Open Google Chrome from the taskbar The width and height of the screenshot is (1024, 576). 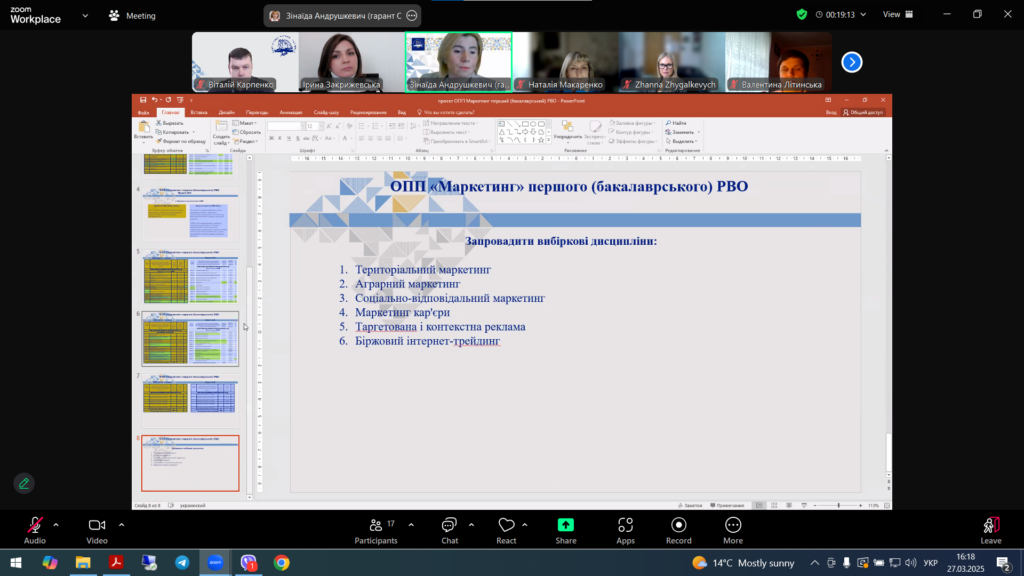[281, 562]
